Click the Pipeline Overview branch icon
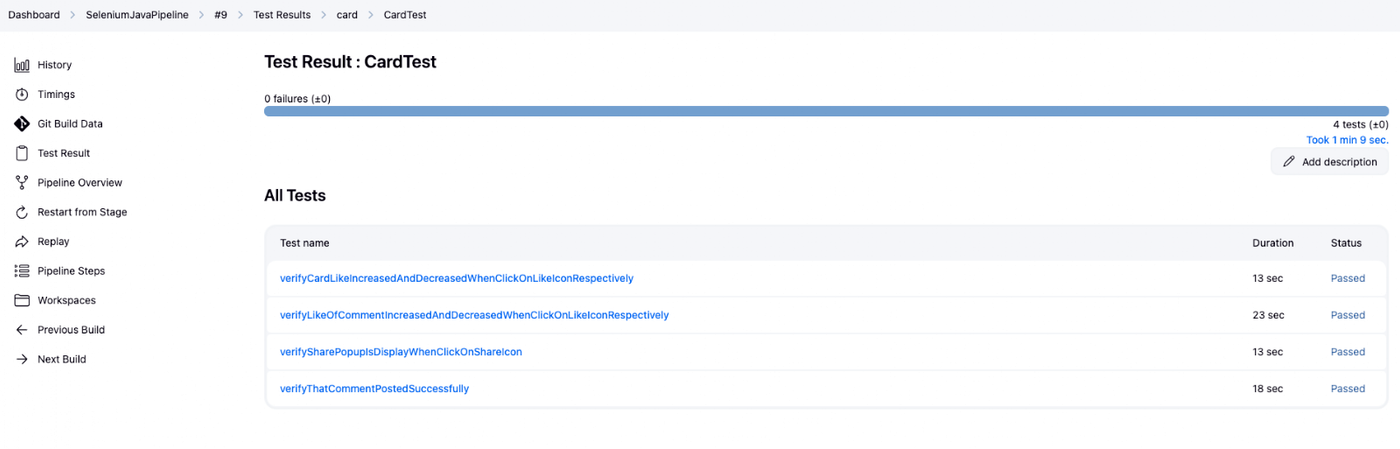Screen dimensions: 1400x449 click(22, 183)
